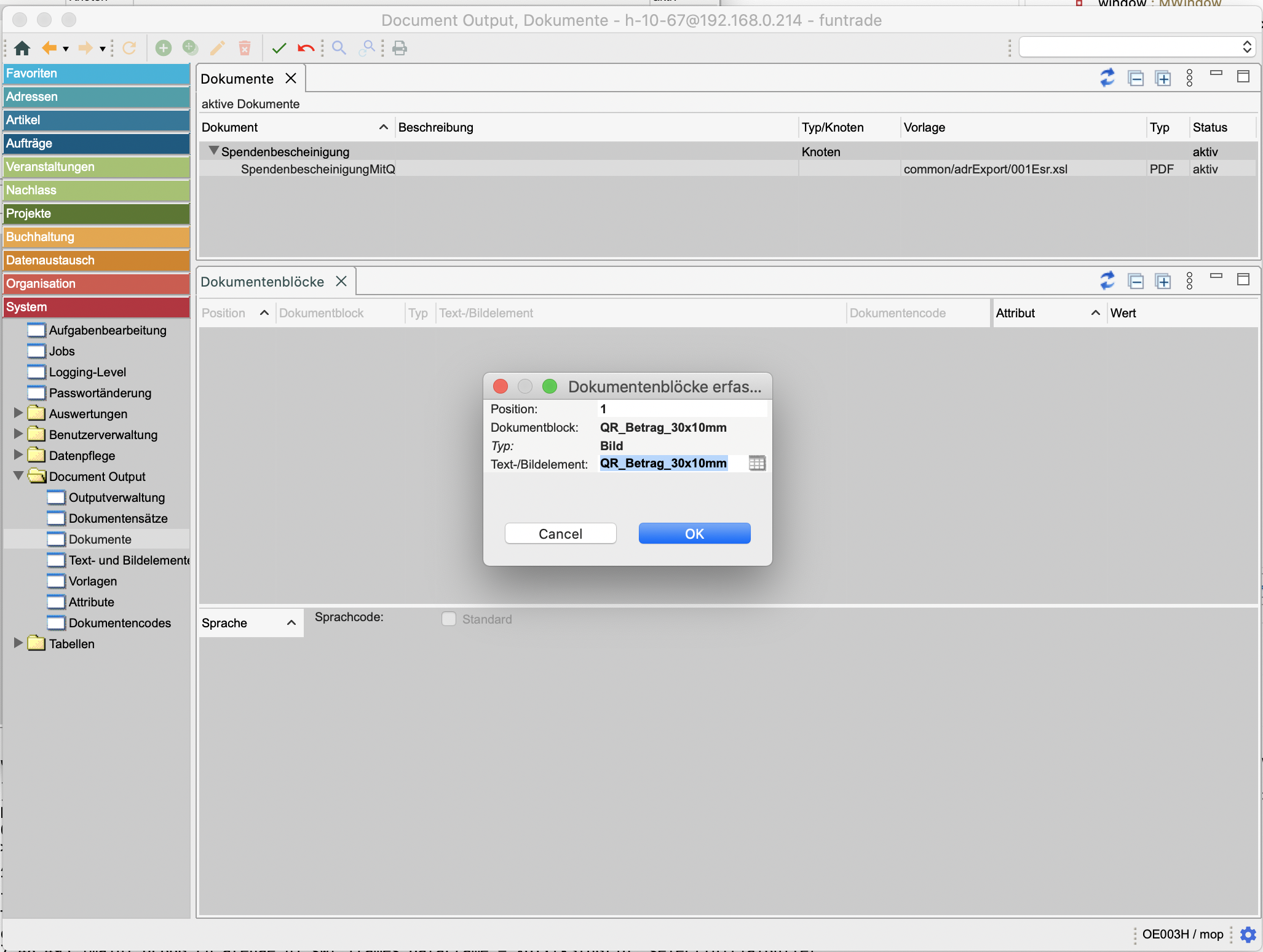
Task: Collapse the Spendenbescheinigung tree node
Action: tap(213, 151)
